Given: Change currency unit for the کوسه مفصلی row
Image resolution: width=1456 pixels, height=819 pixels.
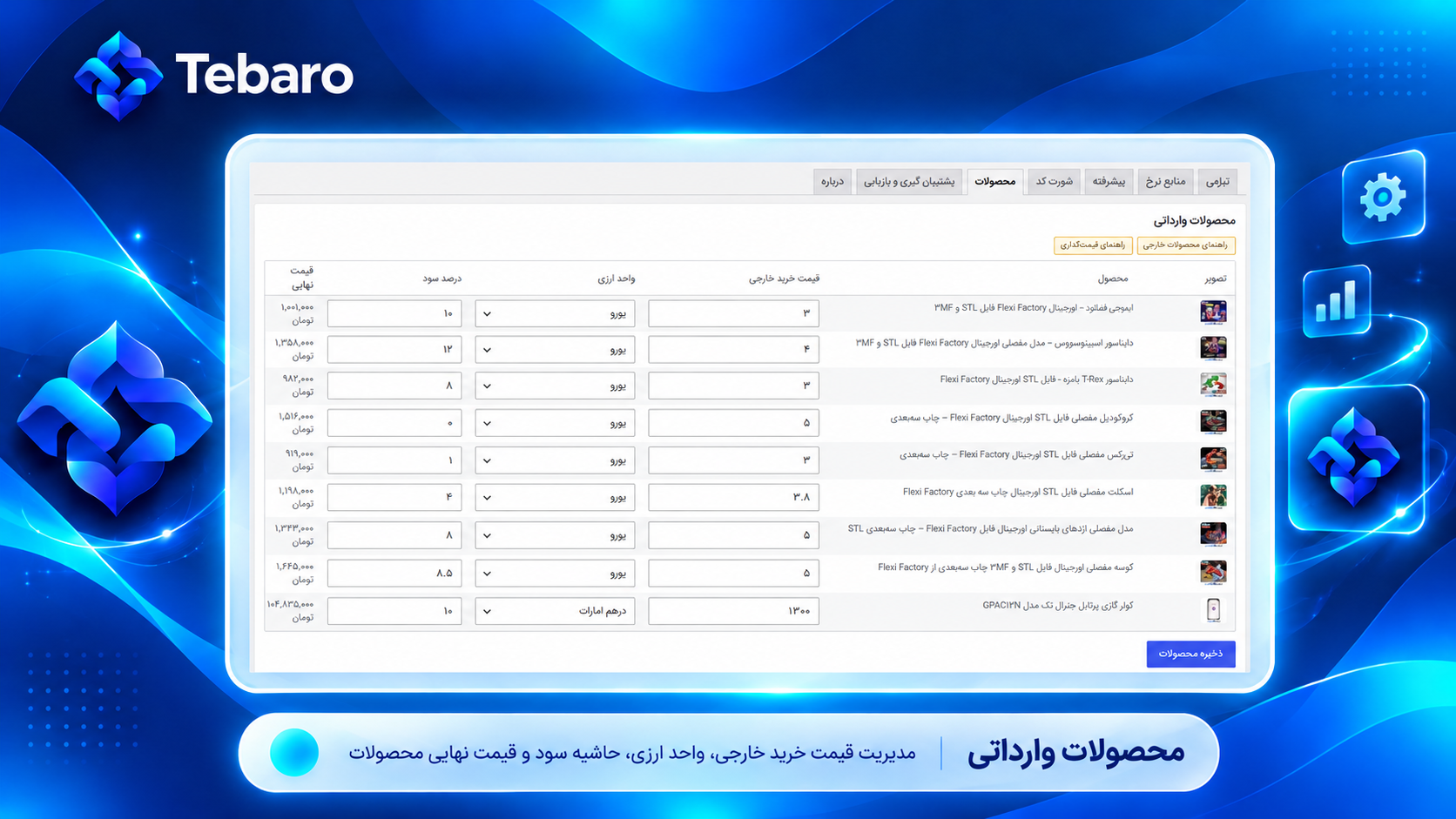Looking at the screenshot, I should point(555,574).
